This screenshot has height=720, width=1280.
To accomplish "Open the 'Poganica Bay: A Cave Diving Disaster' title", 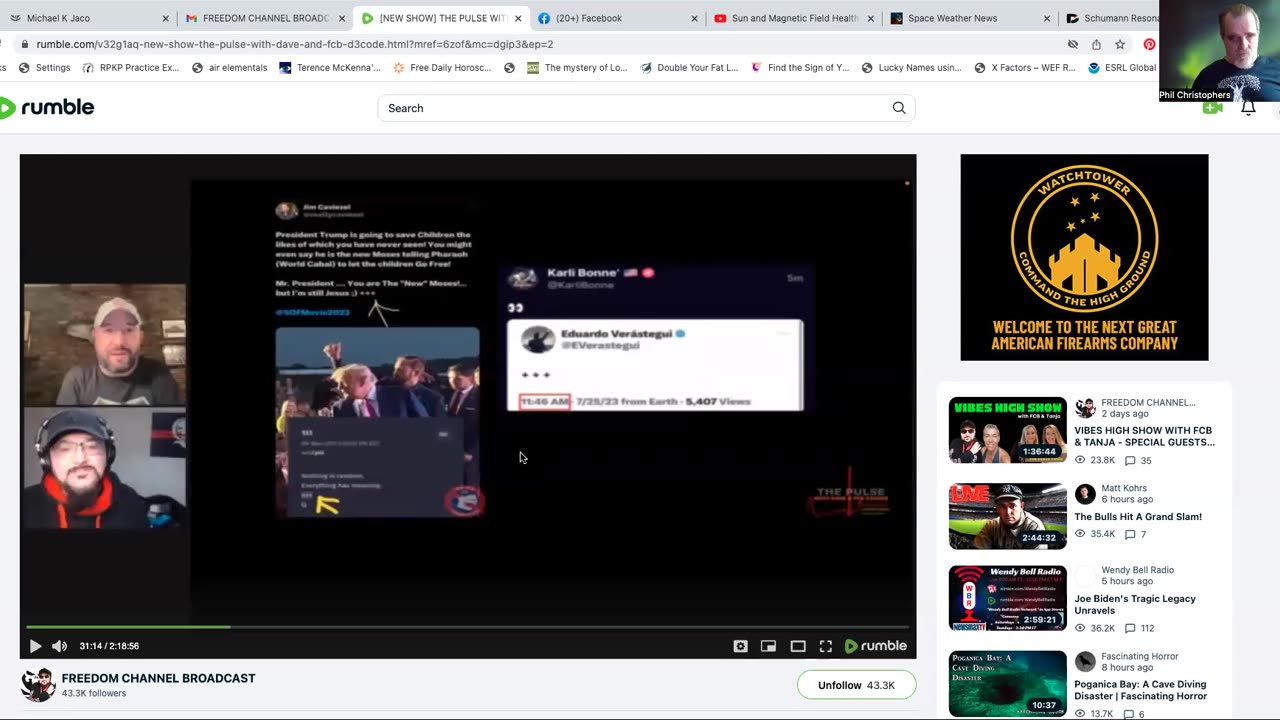I will (1140, 690).
